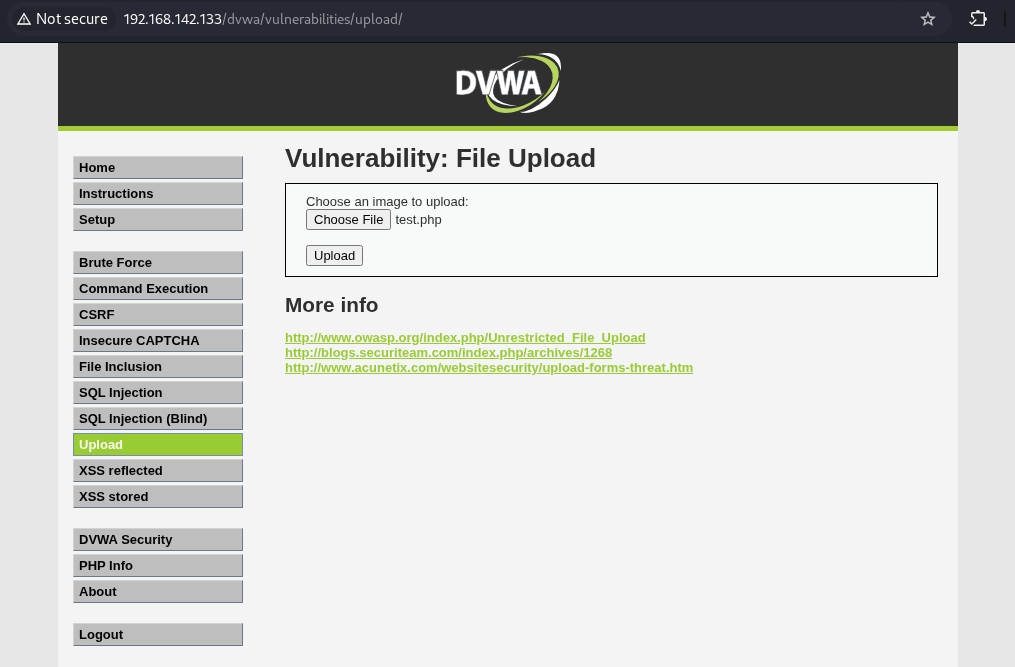Click the bookmark star icon
The height and width of the screenshot is (667, 1015).
(928, 19)
